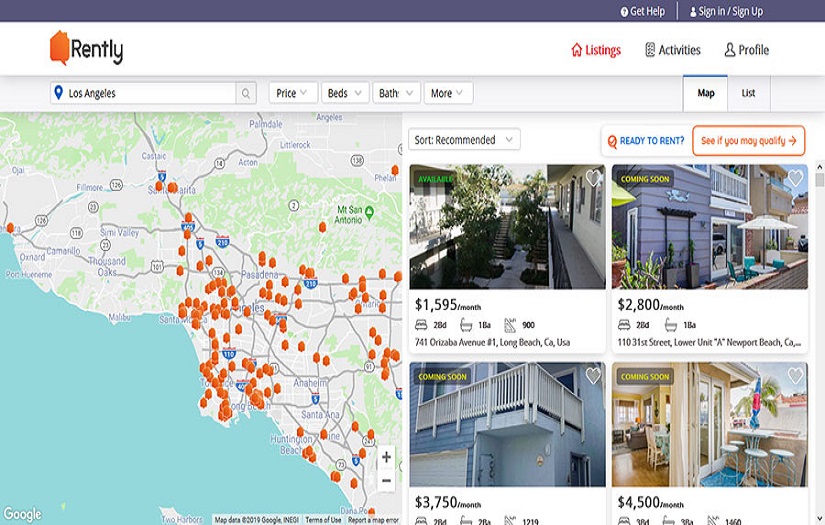Click the $3,750/month price
Image resolution: width=825 pixels, height=525 pixels.
[448, 502]
